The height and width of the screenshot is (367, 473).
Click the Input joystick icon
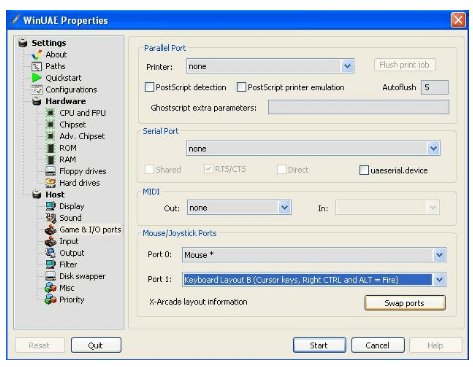point(50,241)
